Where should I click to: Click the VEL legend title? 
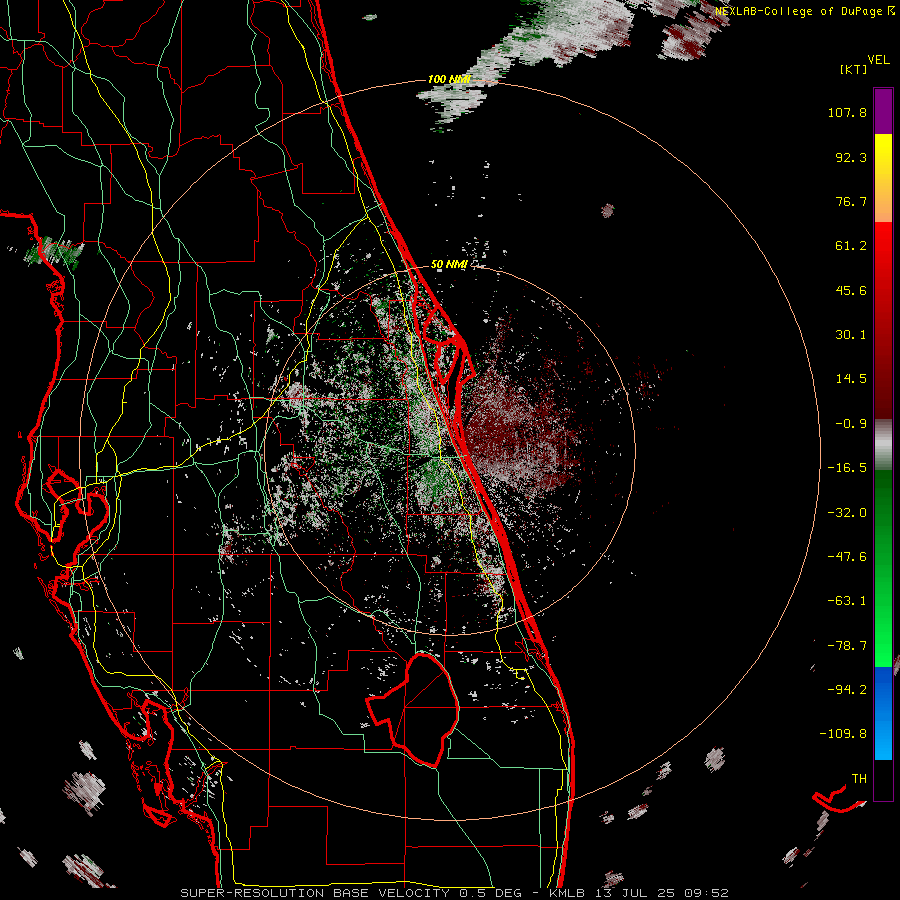(x=879, y=60)
